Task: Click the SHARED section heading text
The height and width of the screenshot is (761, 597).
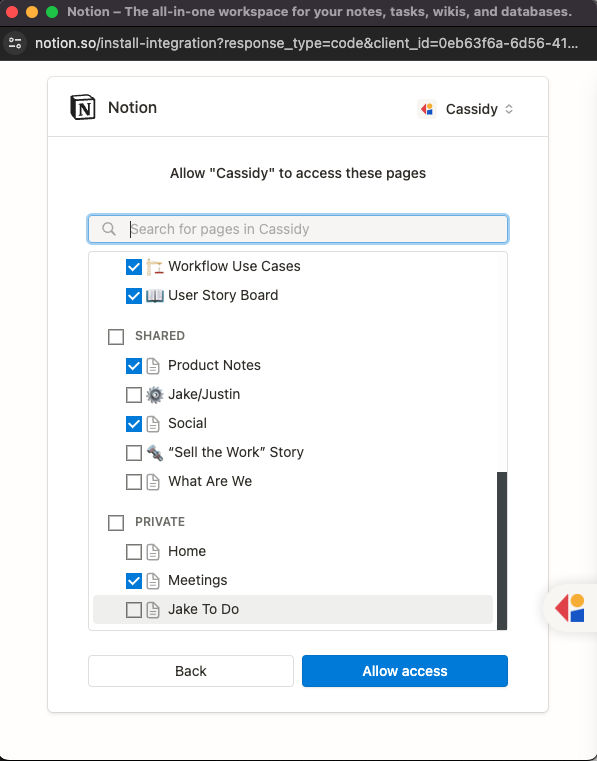Action: (160, 336)
